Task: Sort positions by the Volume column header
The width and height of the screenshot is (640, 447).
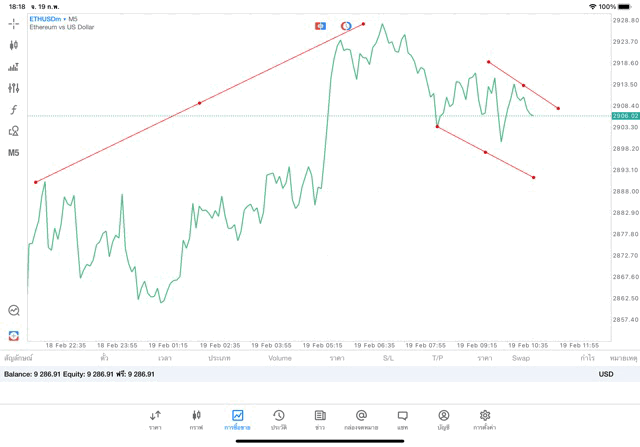Action: (280, 357)
